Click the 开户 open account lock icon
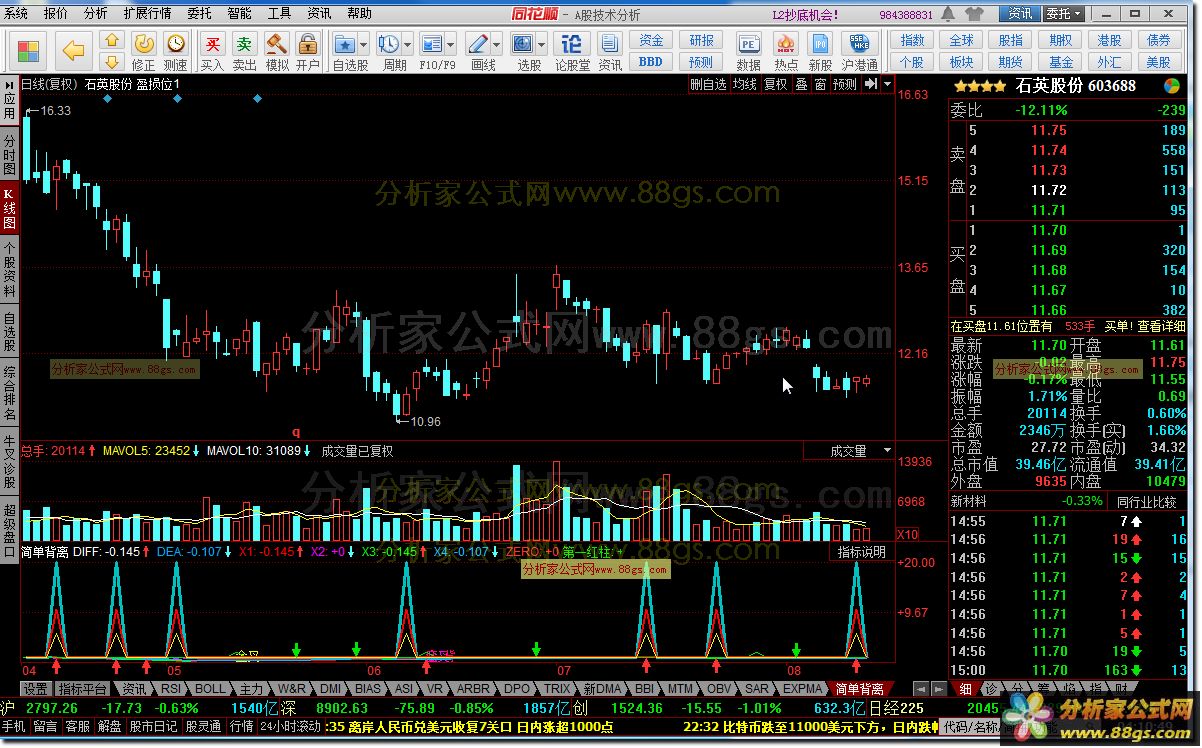The width and height of the screenshot is (1202, 748). tap(308, 50)
